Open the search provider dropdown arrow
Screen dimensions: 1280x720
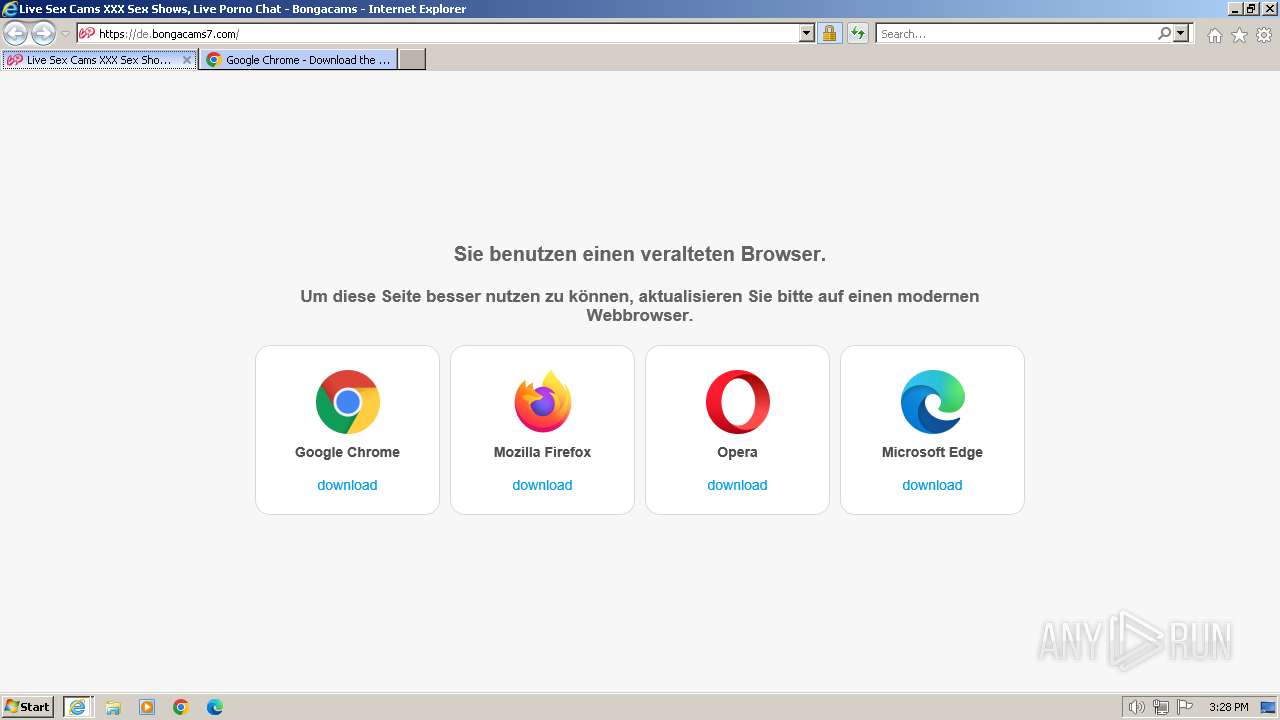click(x=1181, y=34)
